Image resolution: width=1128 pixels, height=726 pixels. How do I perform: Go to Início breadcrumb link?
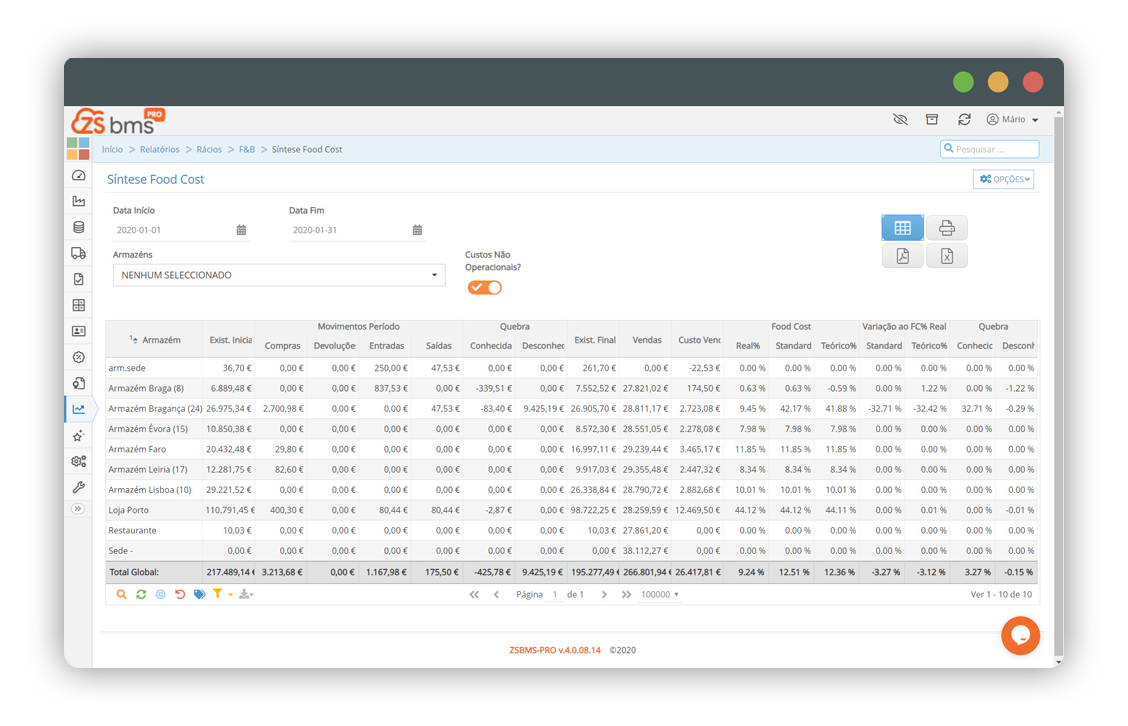tap(112, 150)
